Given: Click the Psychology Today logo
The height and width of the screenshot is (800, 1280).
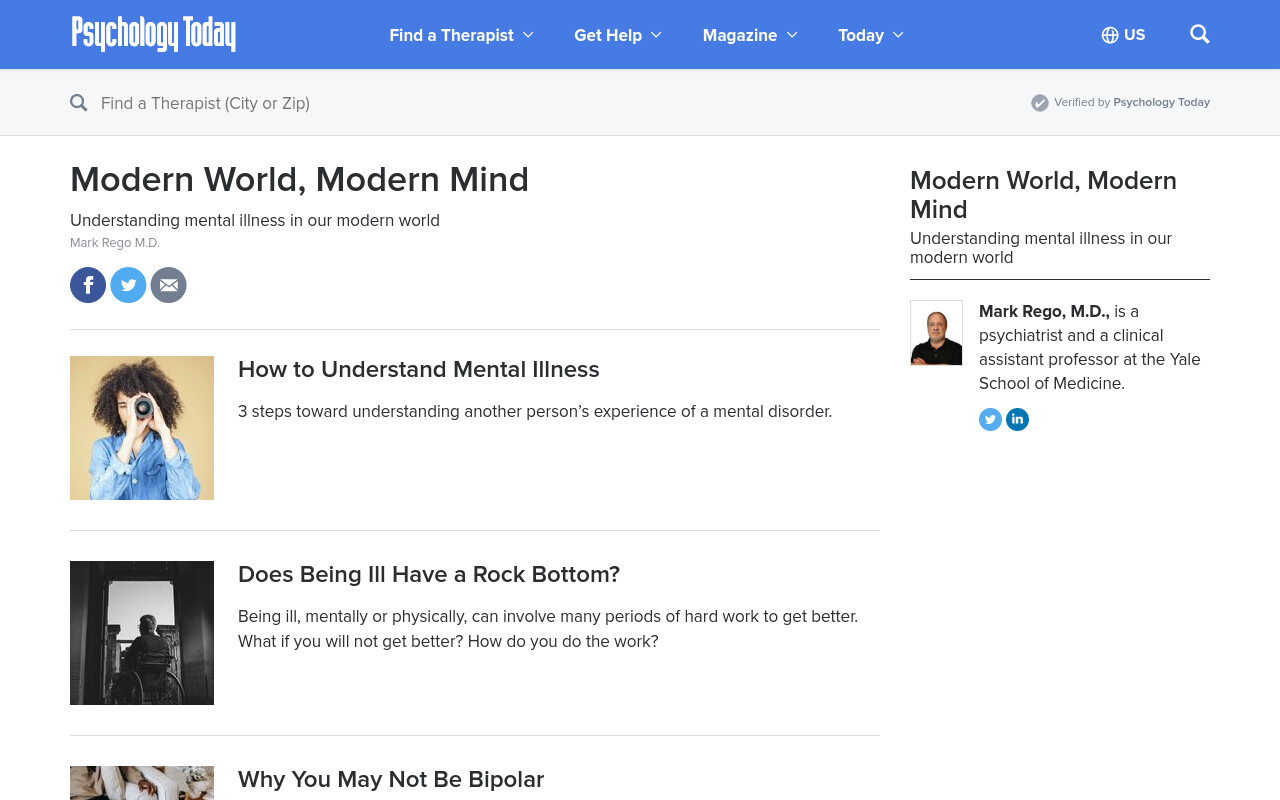Looking at the screenshot, I should (x=154, y=34).
